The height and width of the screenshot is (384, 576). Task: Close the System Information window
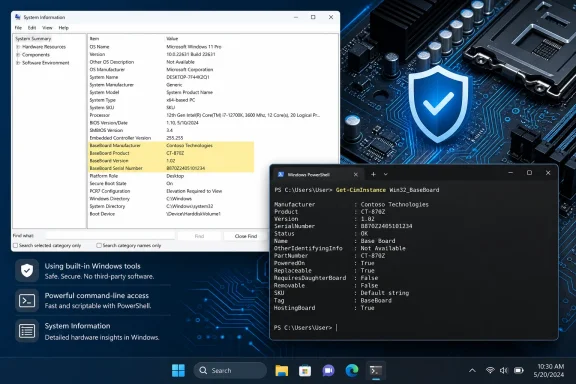coord(331,17)
